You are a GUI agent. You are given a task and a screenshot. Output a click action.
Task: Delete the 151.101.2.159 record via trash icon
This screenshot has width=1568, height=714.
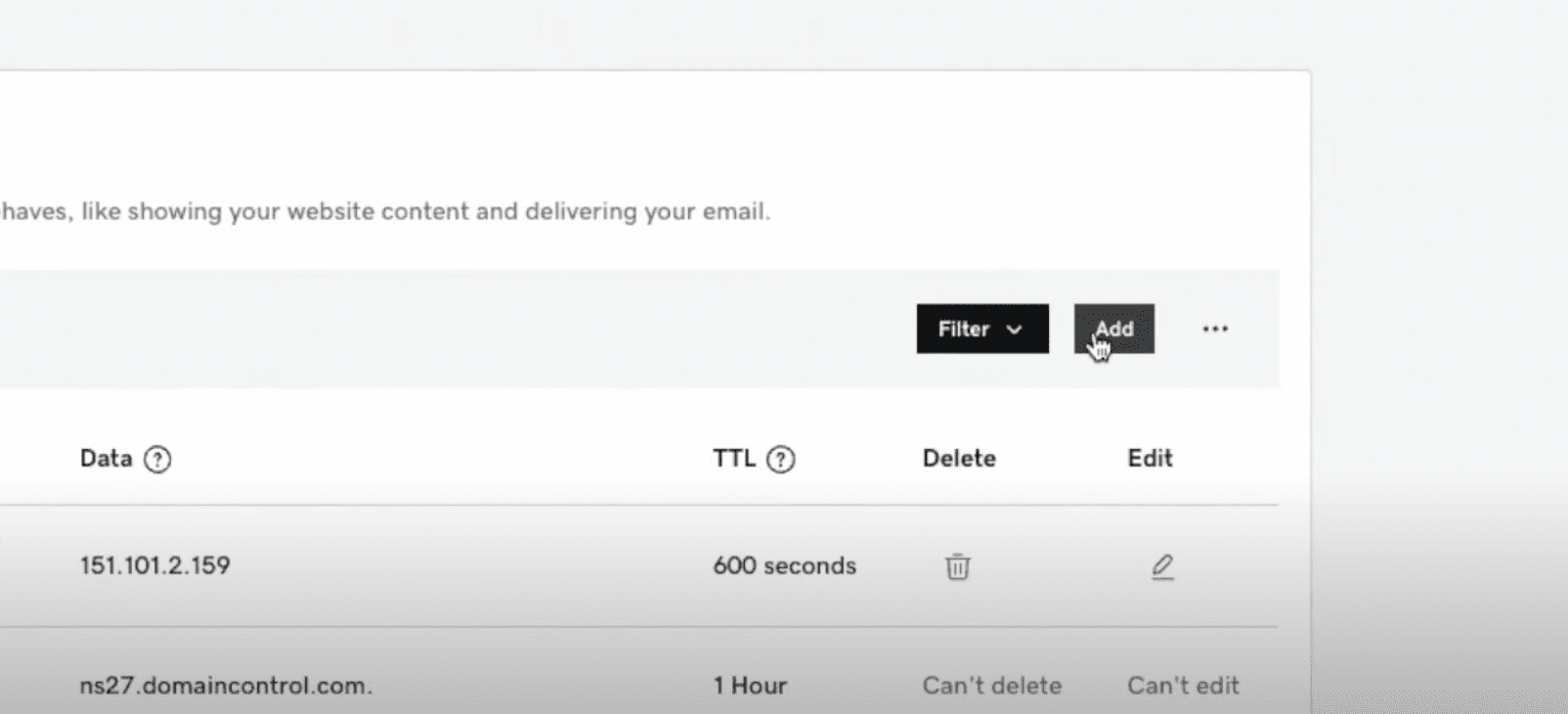point(957,566)
